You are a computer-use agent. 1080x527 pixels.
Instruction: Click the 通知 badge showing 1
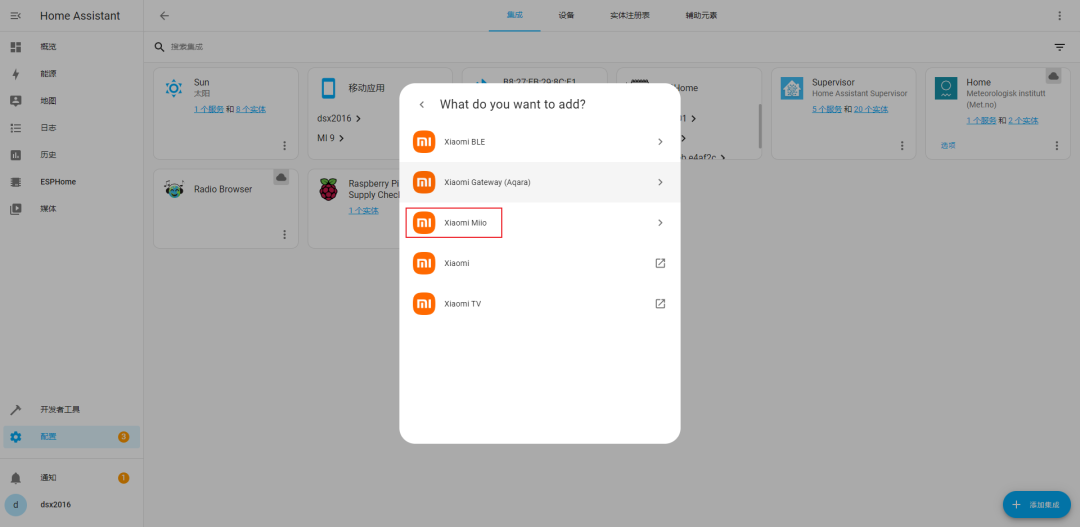tap(123, 478)
